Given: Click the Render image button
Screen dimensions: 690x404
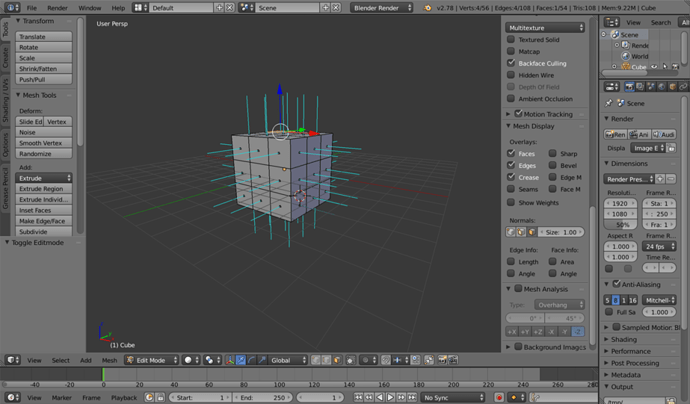Looking at the screenshot, I should click(x=613, y=134).
